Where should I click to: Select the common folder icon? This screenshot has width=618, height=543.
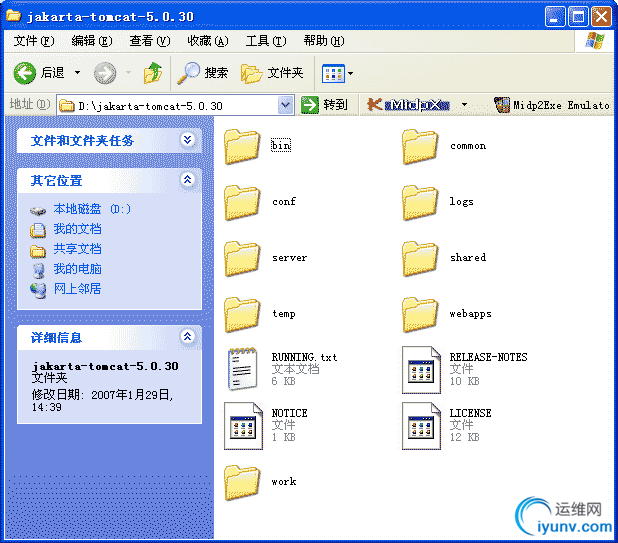(x=420, y=147)
